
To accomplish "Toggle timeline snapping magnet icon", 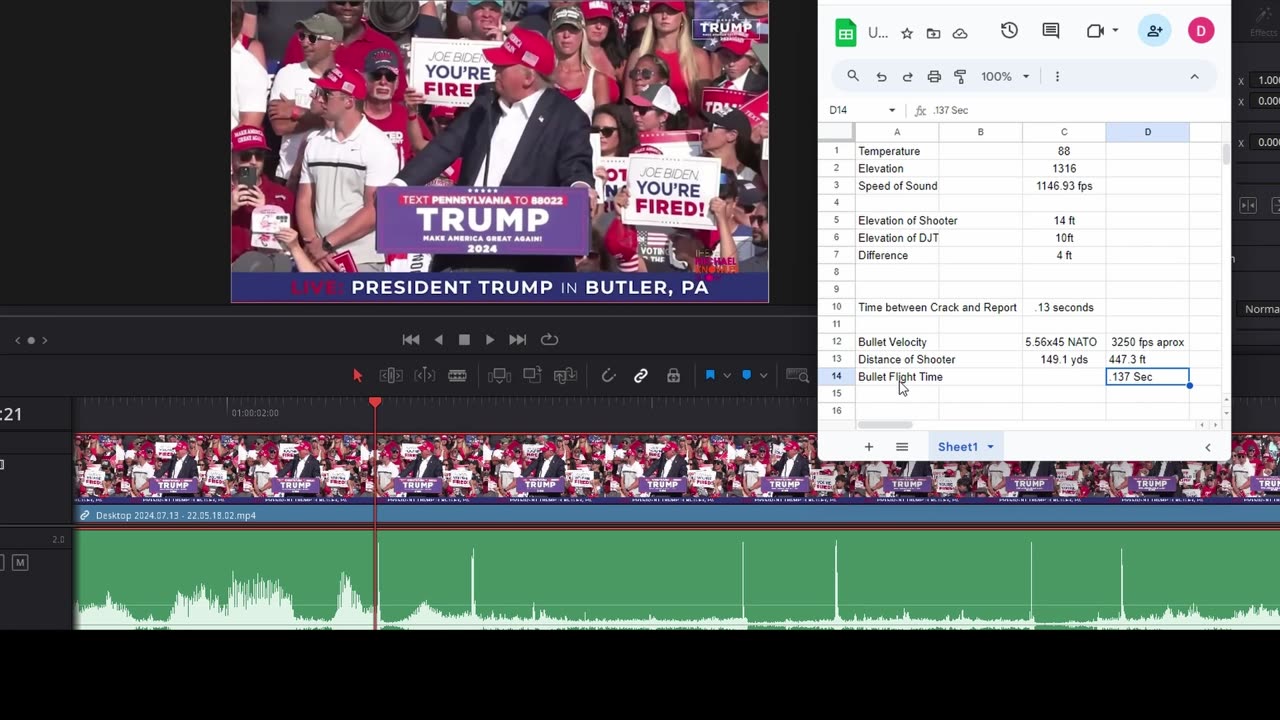I will [x=608, y=376].
